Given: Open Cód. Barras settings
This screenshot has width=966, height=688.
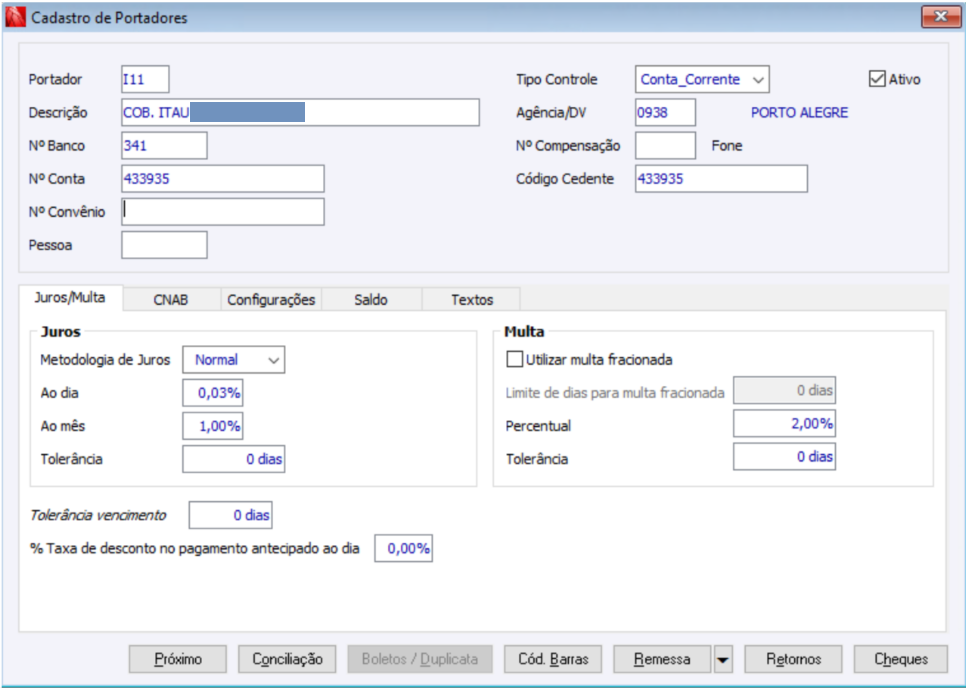Looking at the screenshot, I should [x=553, y=660].
